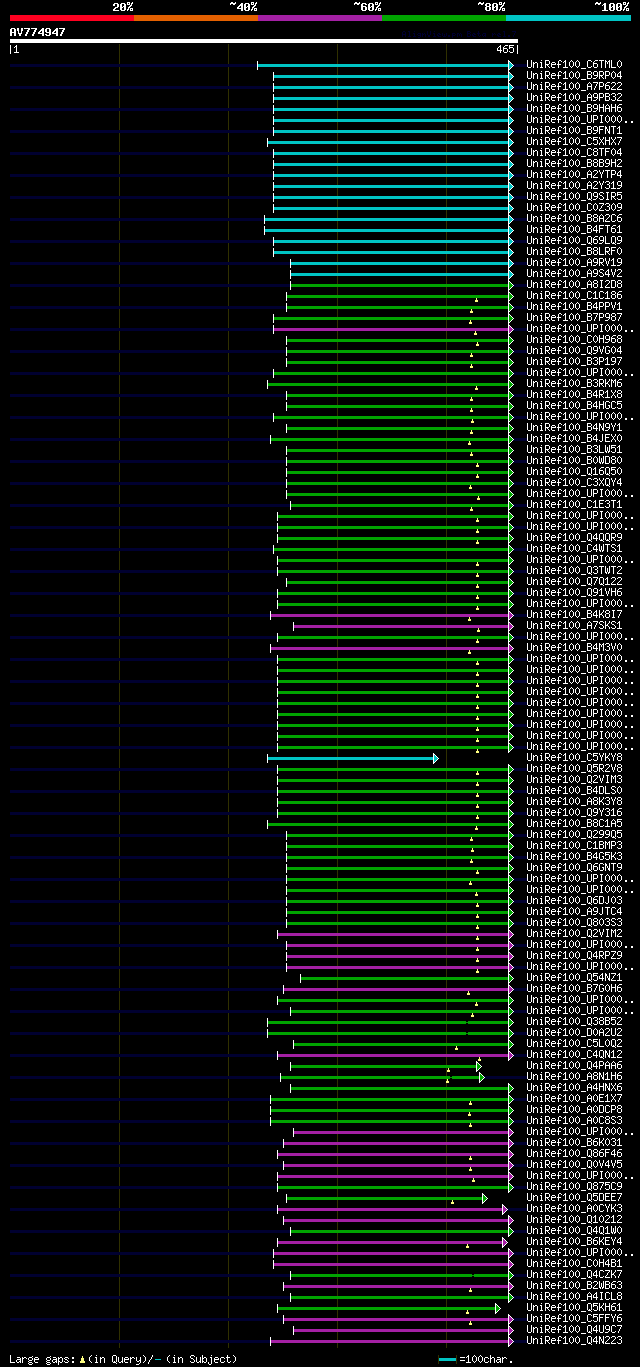Select the UniRef100_B6K031 label
The width and height of the screenshot is (640, 1367).
[x=574, y=1143]
